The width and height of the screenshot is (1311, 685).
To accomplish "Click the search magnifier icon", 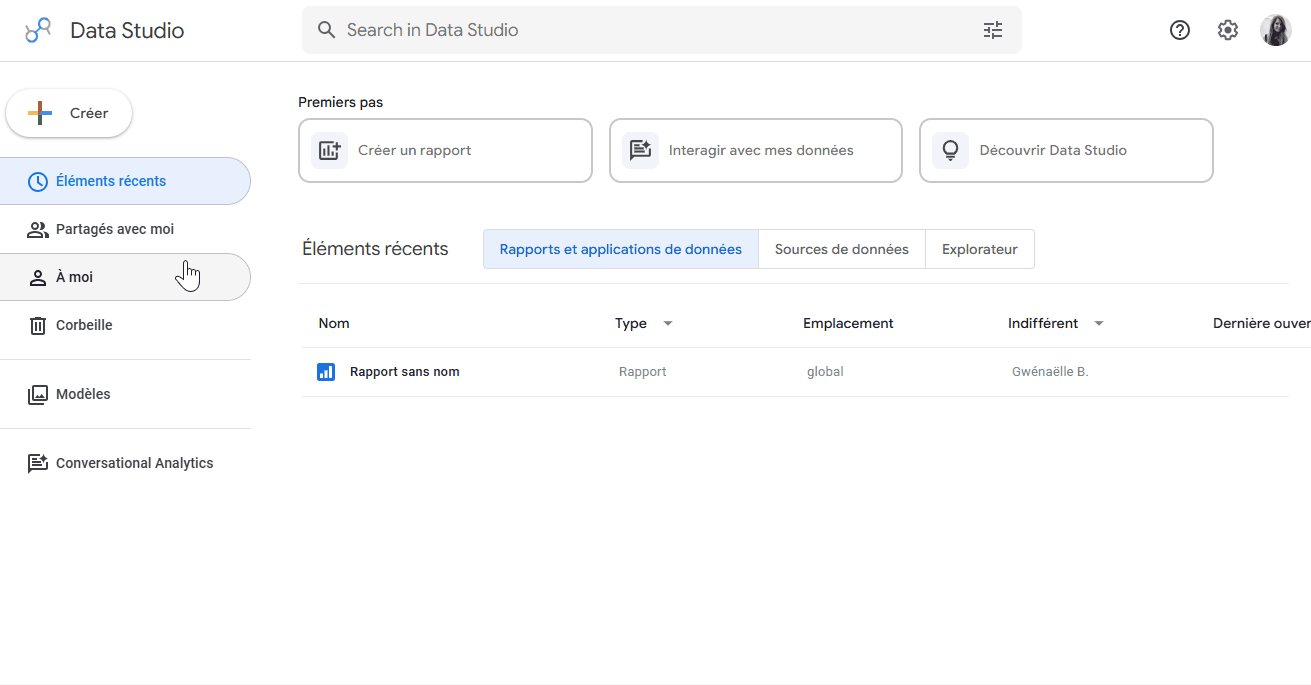I will pyautogui.click(x=326, y=30).
